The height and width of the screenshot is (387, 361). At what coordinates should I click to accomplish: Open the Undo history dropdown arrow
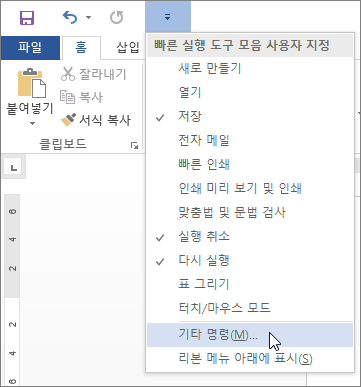[x=88, y=17]
